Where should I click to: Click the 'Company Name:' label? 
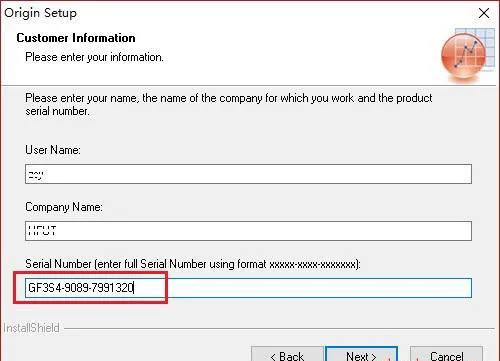pos(64,207)
